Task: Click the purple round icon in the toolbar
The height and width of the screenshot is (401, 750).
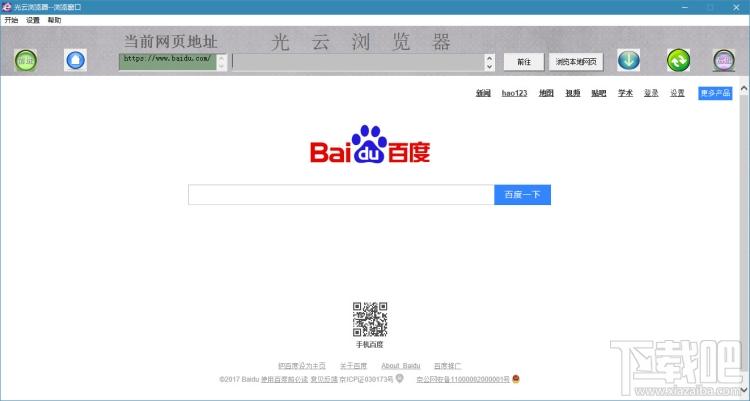Action: [724, 60]
